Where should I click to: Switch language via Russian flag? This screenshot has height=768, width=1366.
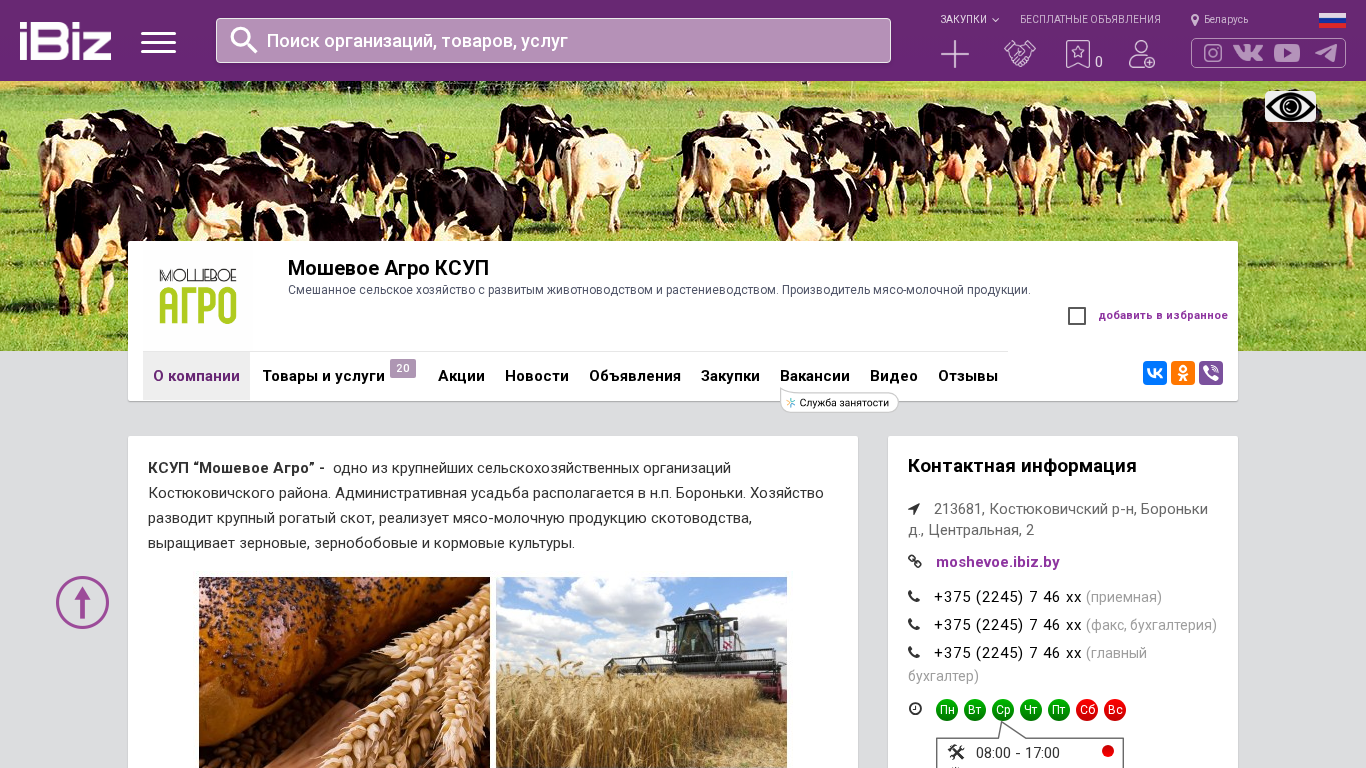point(1332,20)
